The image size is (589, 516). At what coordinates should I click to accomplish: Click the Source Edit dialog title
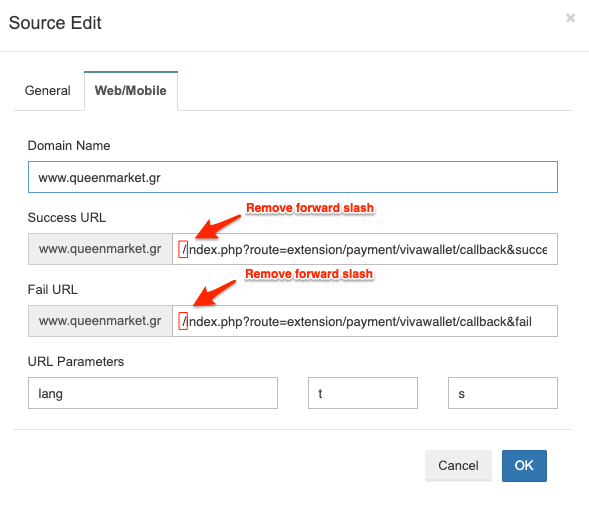coord(55,23)
